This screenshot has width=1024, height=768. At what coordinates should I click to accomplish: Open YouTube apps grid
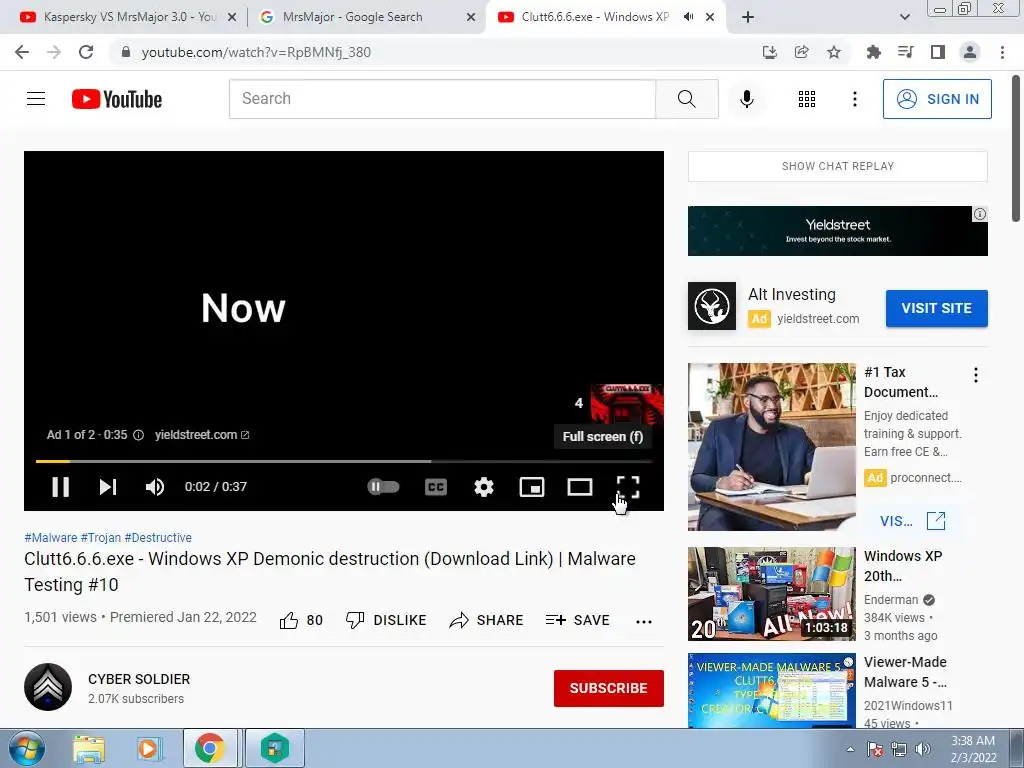click(x=807, y=99)
